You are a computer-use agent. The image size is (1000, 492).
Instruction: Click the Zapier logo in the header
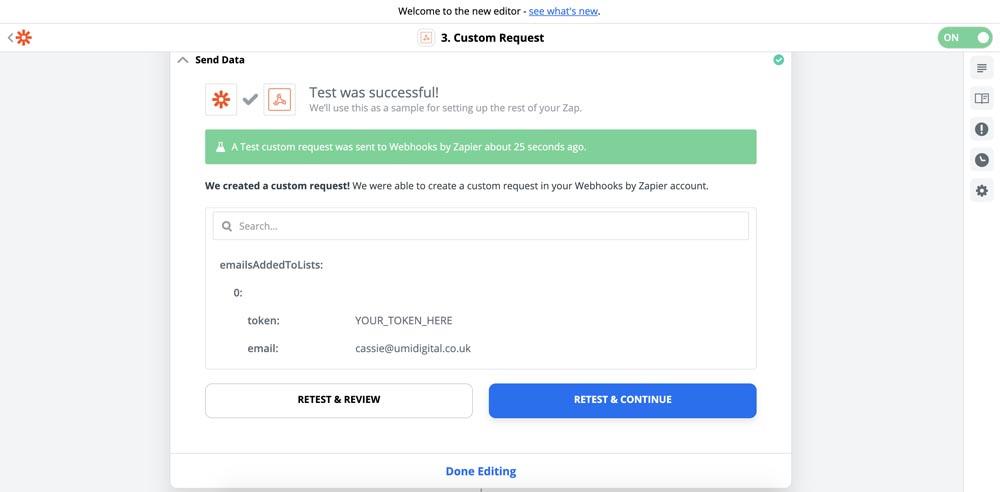(23, 38)
